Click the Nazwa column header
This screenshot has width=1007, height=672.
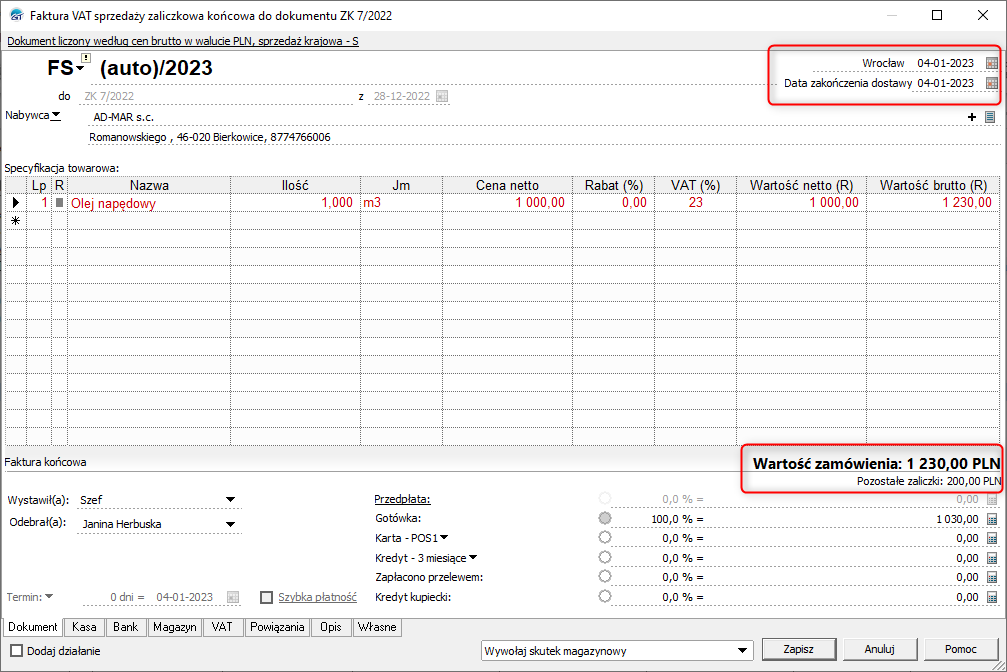point(149,186)
